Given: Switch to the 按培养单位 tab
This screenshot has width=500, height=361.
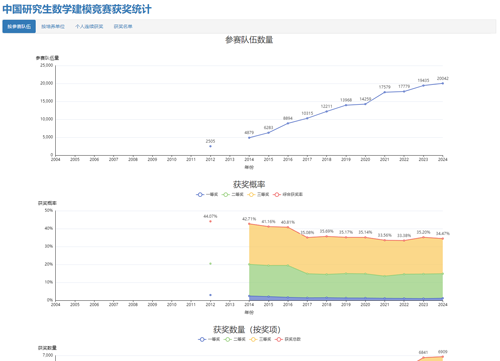Looking at the screenshot, I should [x=53, y=27].
